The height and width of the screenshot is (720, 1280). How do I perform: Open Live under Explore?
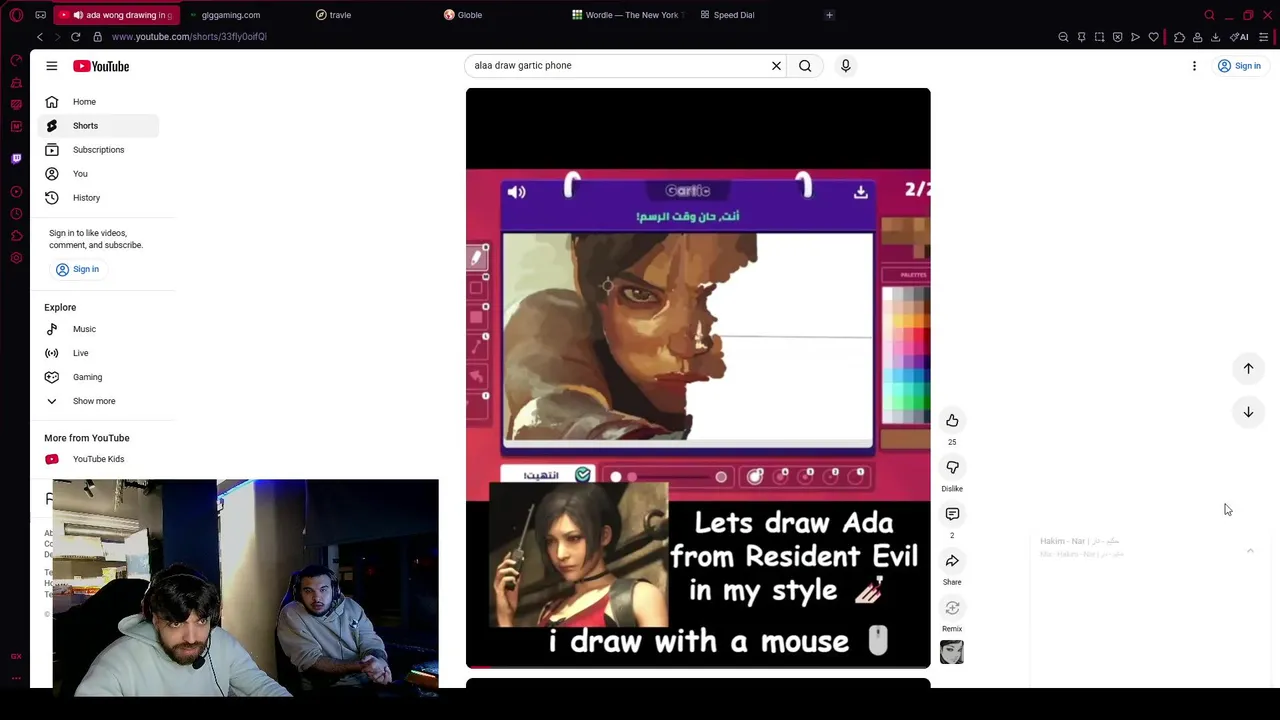tap(98, 353)
